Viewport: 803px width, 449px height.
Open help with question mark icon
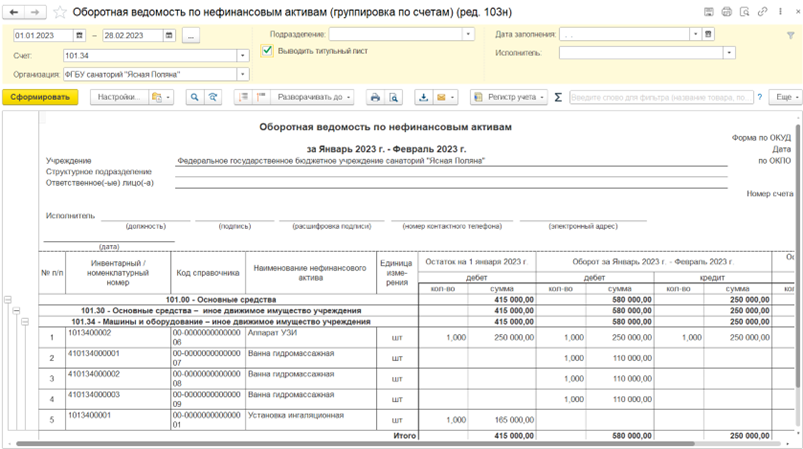(x=760, y=97)
